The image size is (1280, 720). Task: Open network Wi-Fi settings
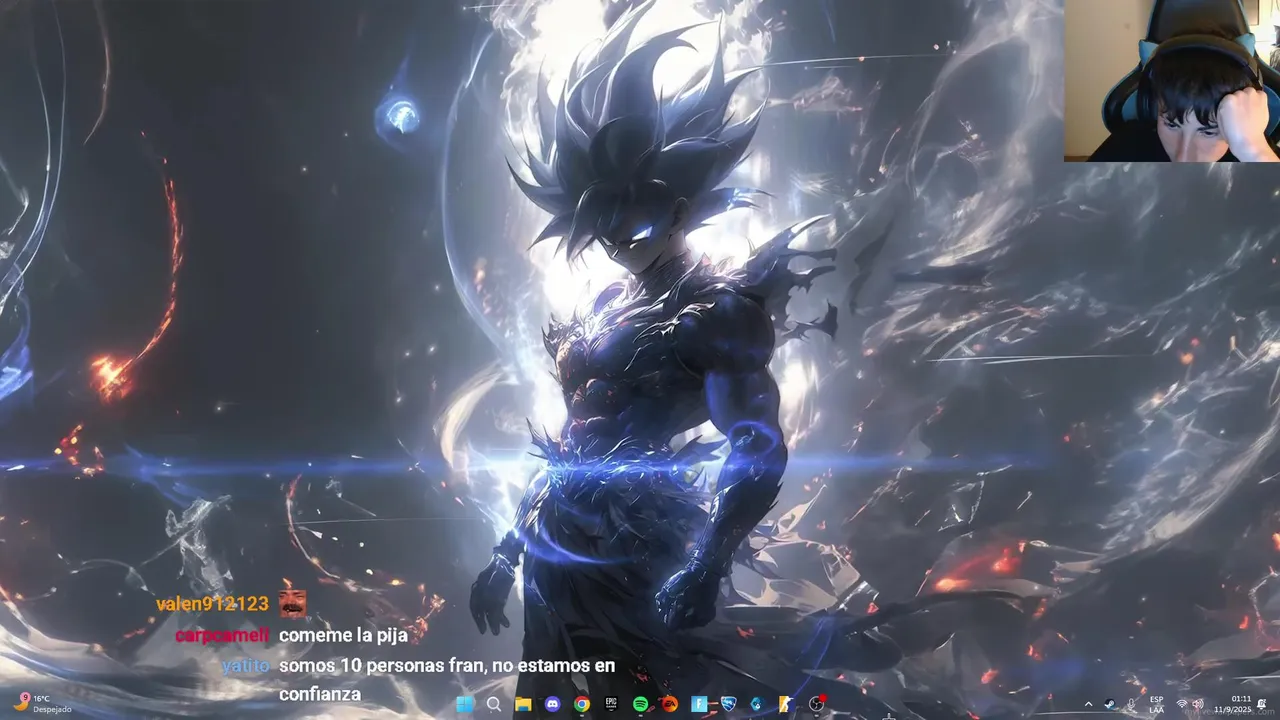(x=1182, y=704)
